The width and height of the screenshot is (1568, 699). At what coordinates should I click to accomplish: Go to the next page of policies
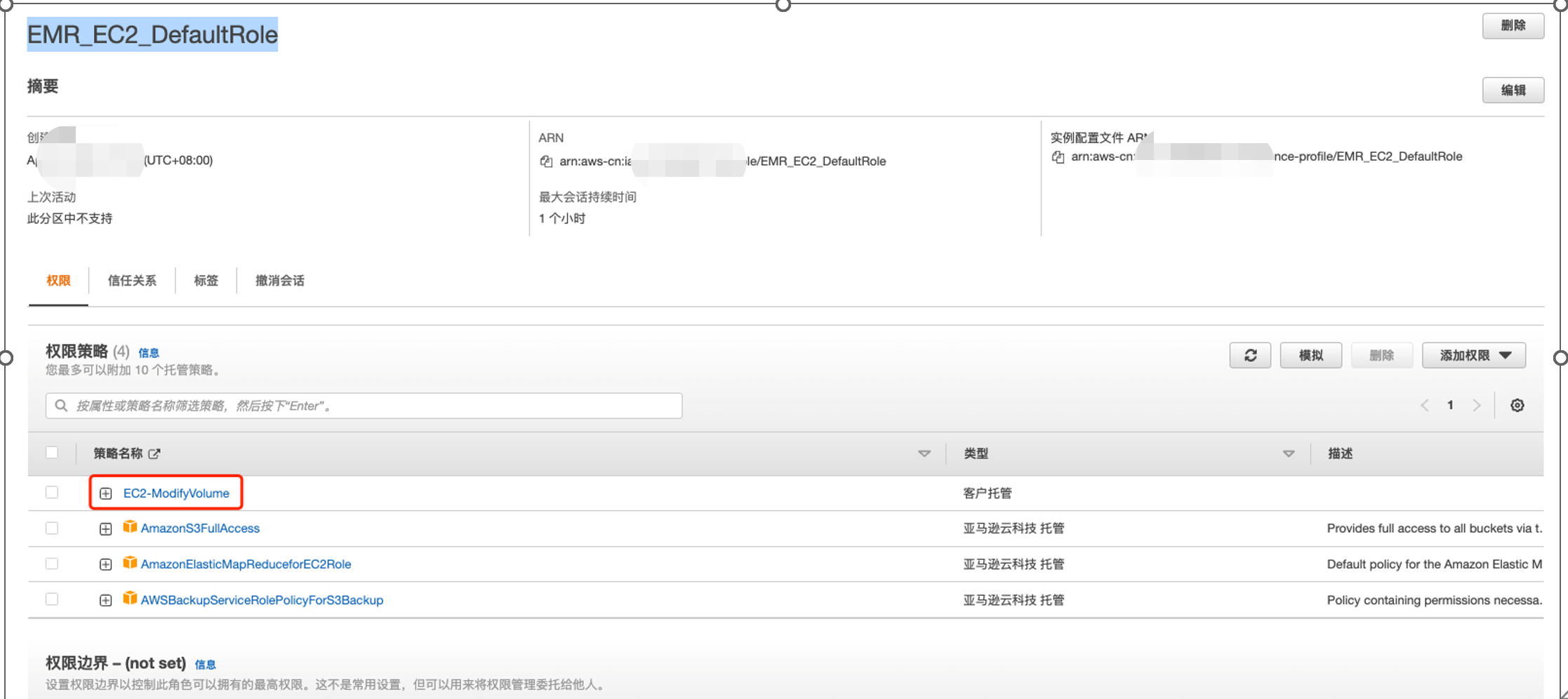click(1477, 406)
